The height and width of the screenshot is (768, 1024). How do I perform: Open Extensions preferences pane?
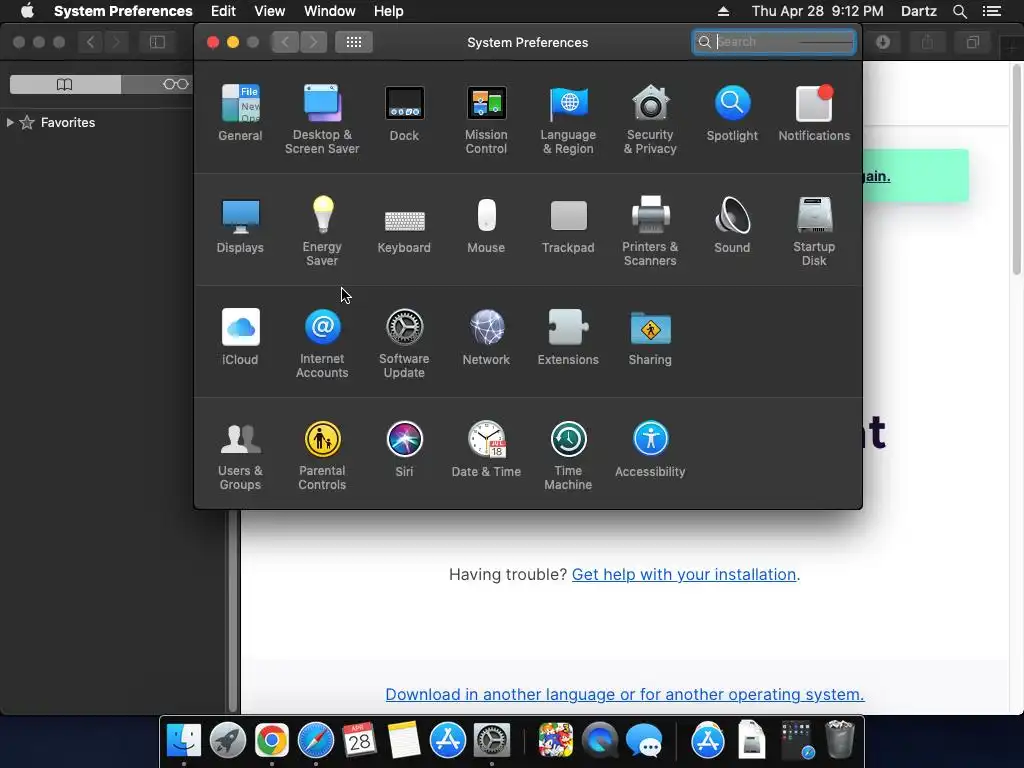(568, 338)
